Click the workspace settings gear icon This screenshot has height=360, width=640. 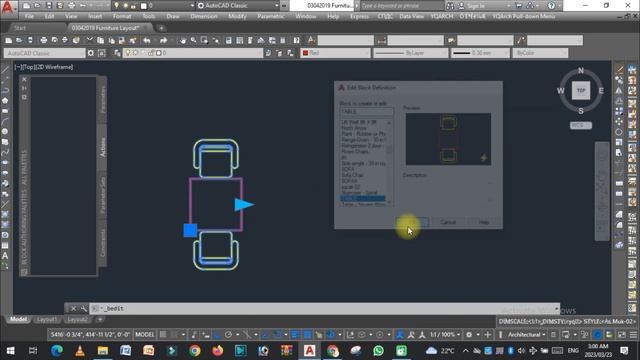[x=91, y=53]
